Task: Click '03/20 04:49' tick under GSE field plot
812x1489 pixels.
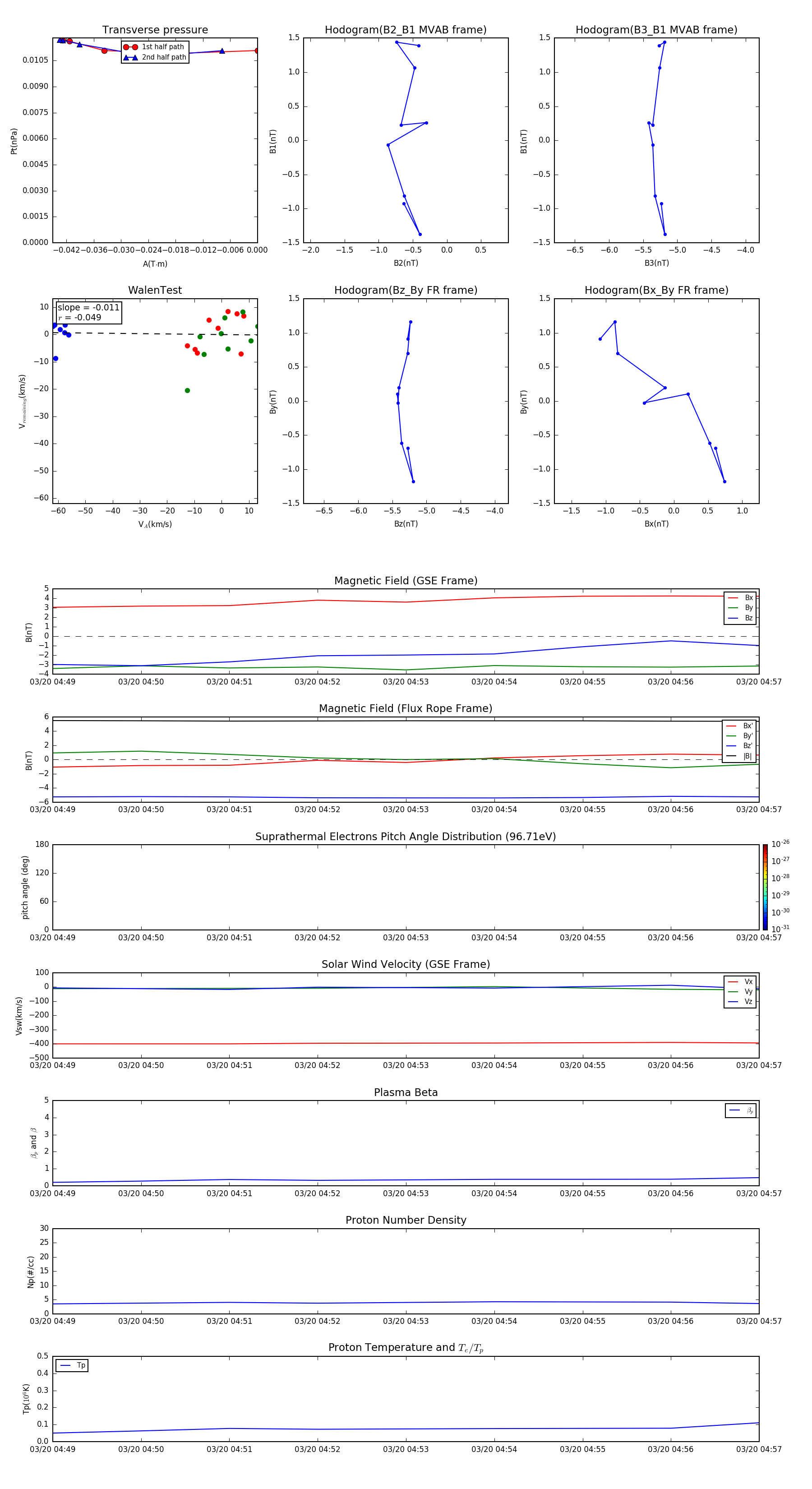Action: click(53, 682)
